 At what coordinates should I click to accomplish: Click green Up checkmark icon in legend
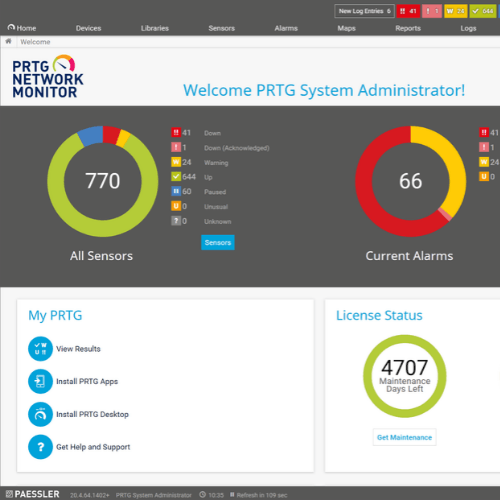pos(176,176)
